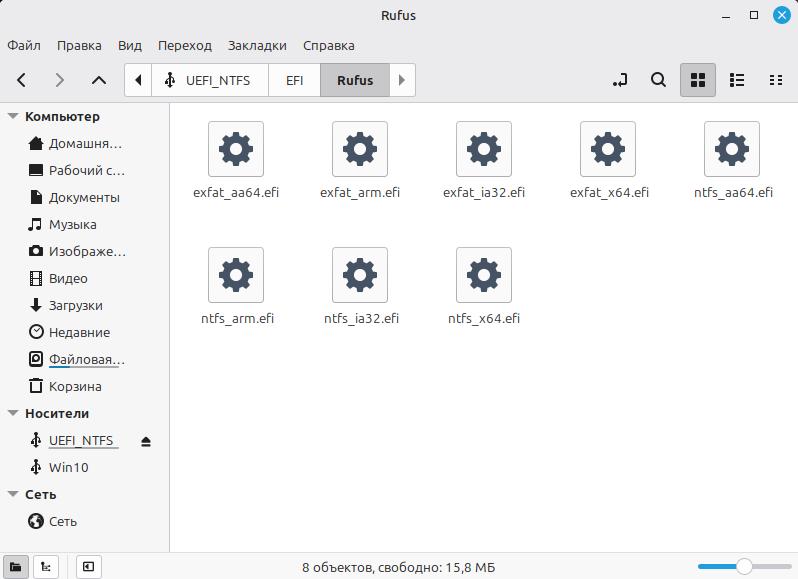Viewport: 798px width, 579px height.
Task: Maximize the Rufus window
Action: pos(754,15)
